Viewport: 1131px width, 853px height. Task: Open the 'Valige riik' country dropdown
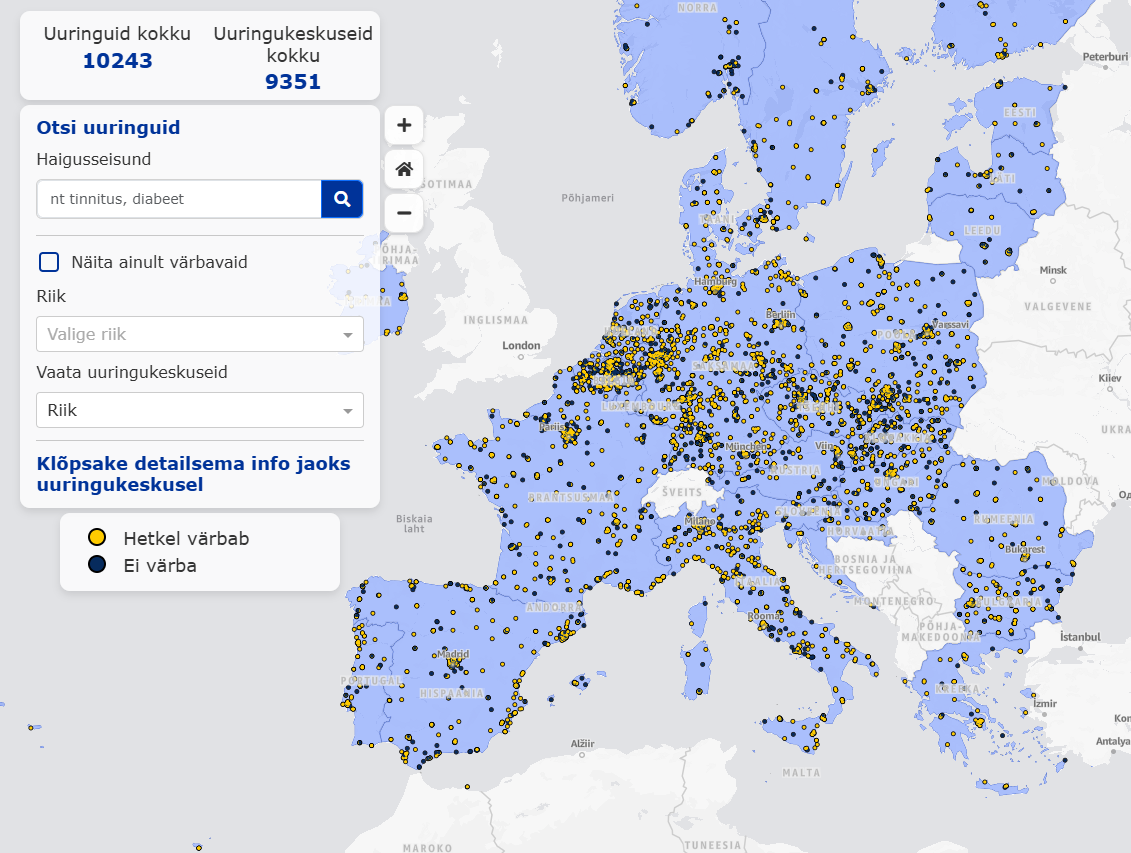click(190, 334)
